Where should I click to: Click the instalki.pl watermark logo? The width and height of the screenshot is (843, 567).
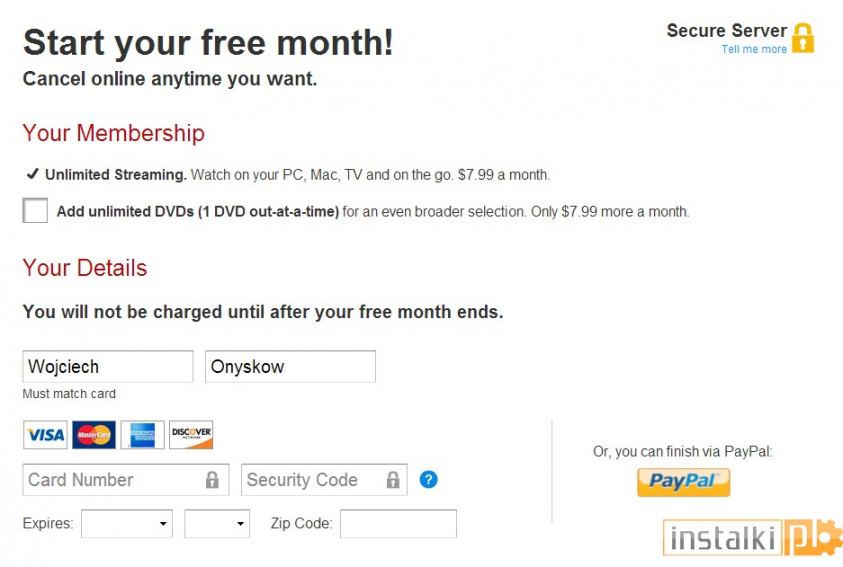[754, 538]
